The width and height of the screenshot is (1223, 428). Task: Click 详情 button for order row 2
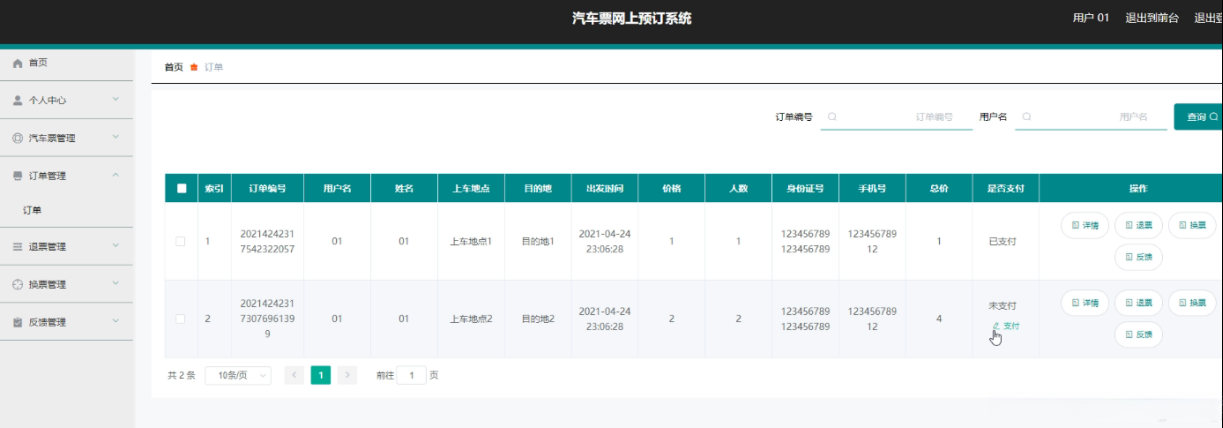click(x=1085, y=302)
